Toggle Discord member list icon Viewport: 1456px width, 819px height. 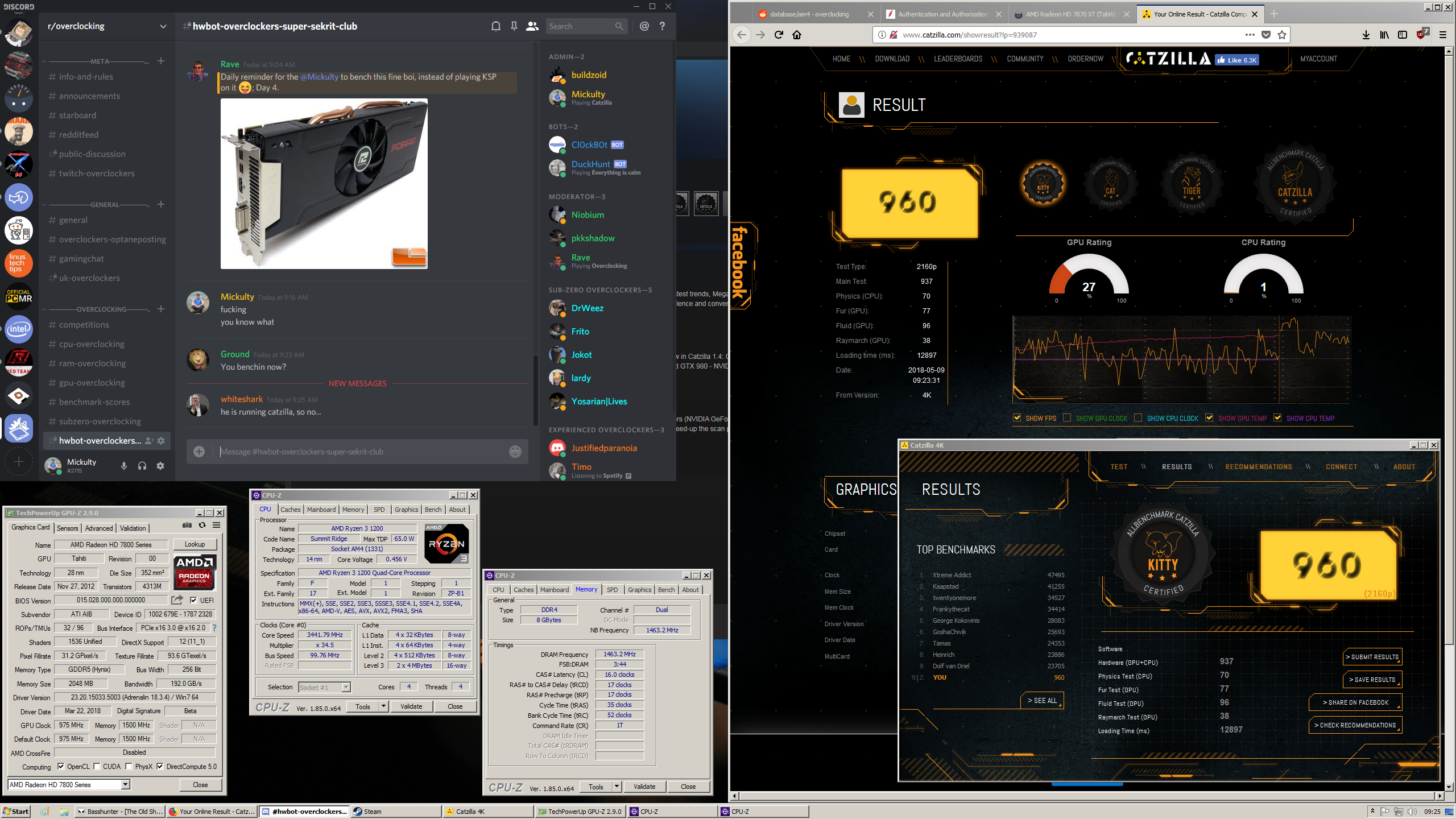tap(532, 26)
